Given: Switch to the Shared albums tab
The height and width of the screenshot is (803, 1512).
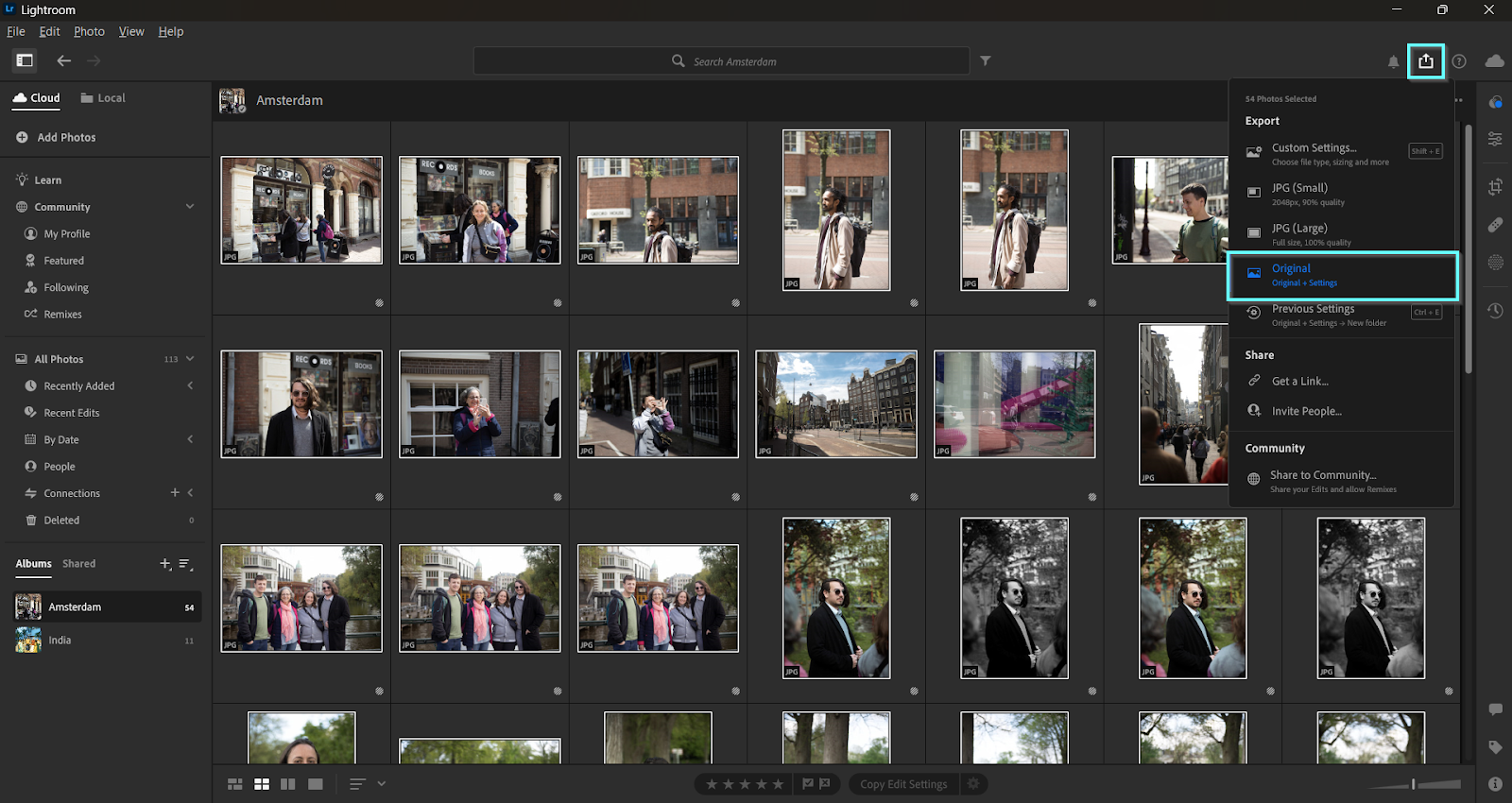Looking at the screenshot, I should coord(79,564).
